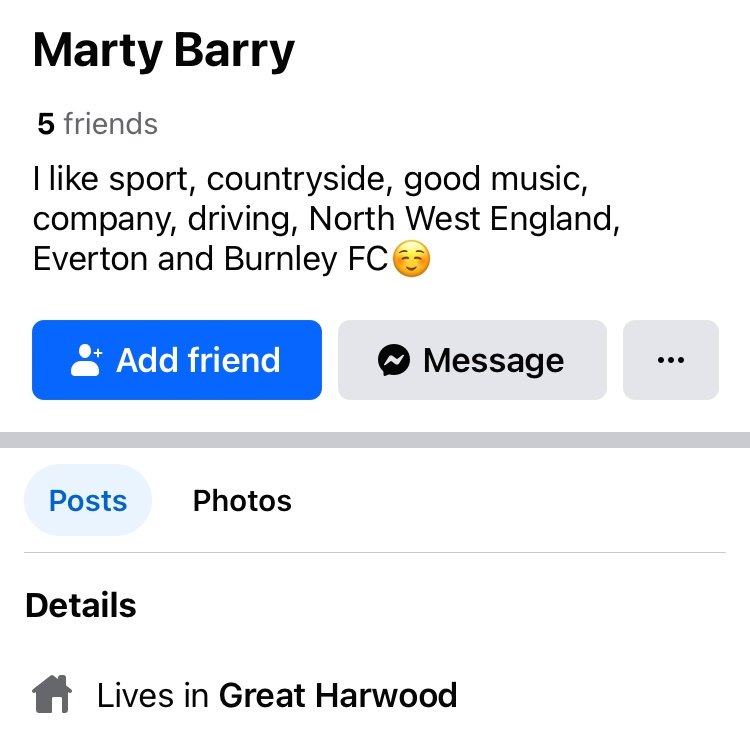The height and width of the screenshot is (741, 750).
Task: Click "Everton and Burnley FC" bio text
Action: 210,259
